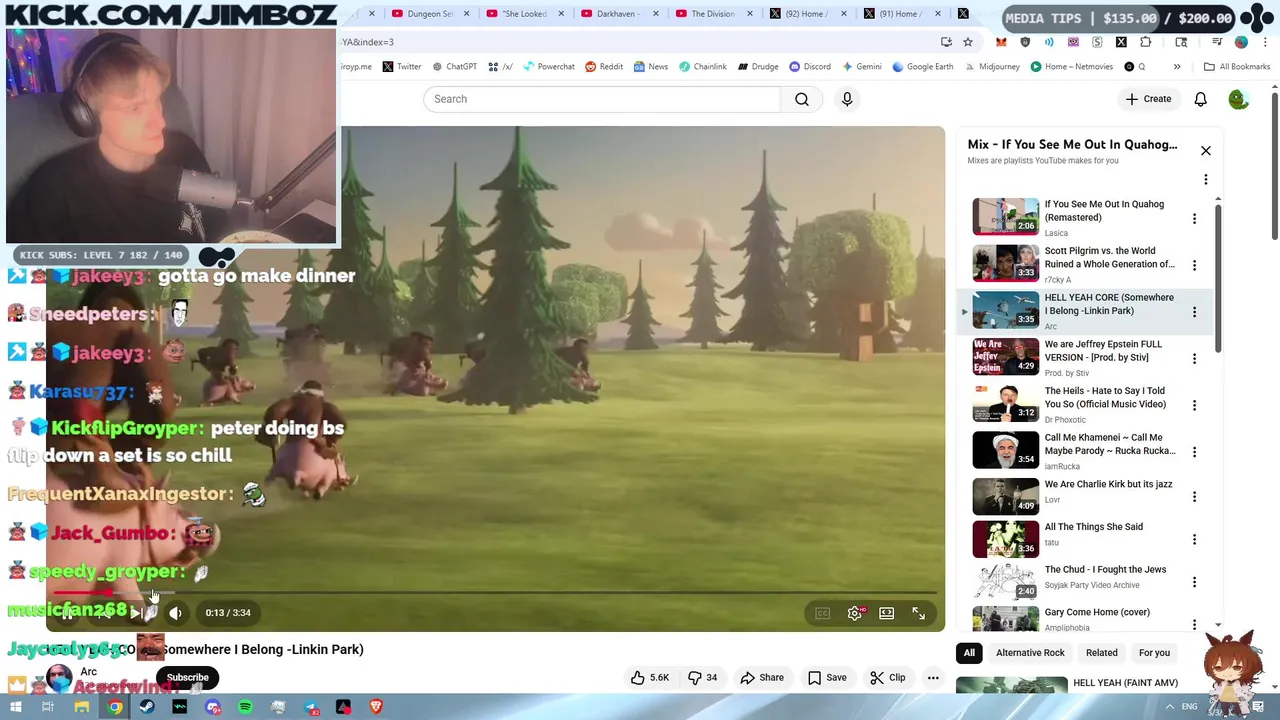Open Spotify from the taskbar
The image size is (1280, 720).
pyautogui.click(x=245, y=707)
